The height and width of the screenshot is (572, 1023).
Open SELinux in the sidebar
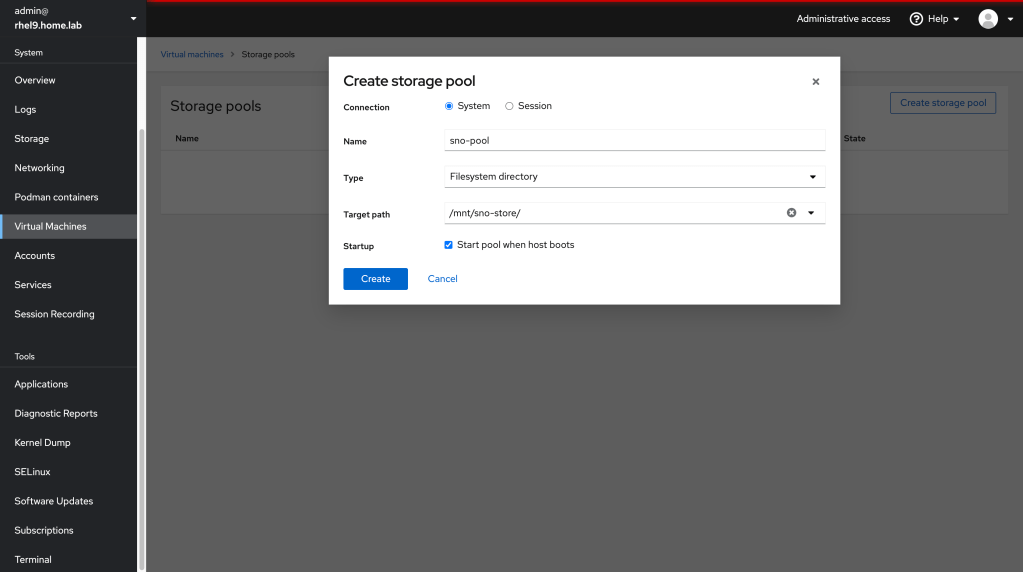[32, 472]
